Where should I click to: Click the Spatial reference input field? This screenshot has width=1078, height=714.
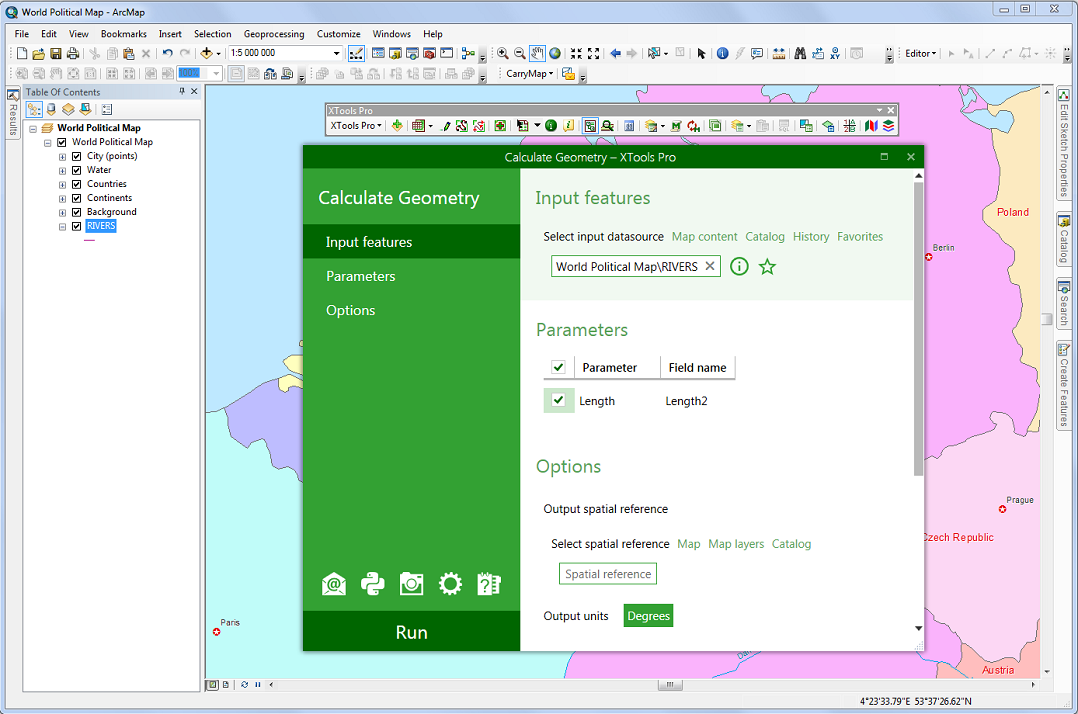pos(608,574)
